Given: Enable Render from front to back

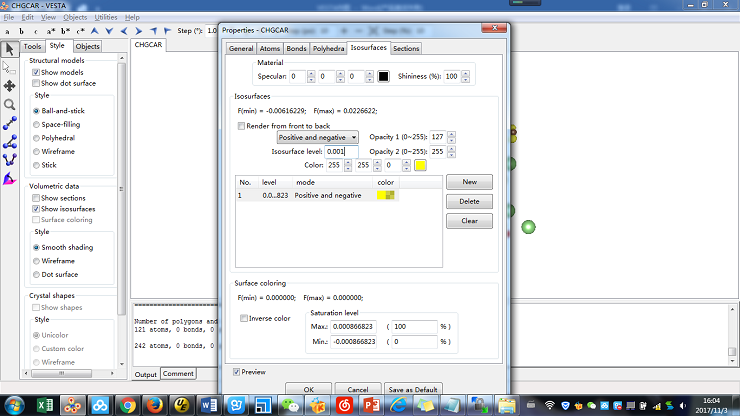Looking at the screenshot, I should [241, 126].
